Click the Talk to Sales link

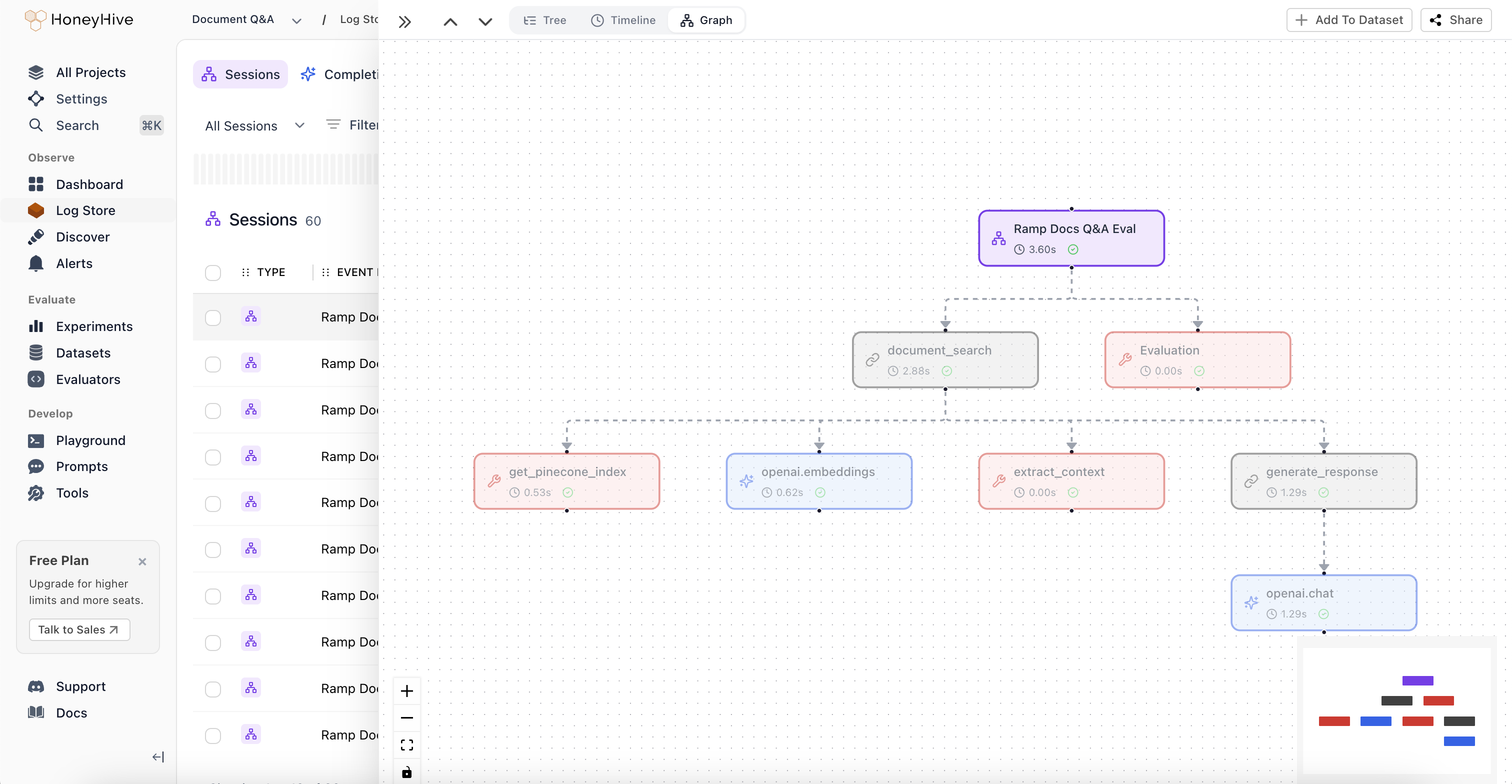coord(79,629)
